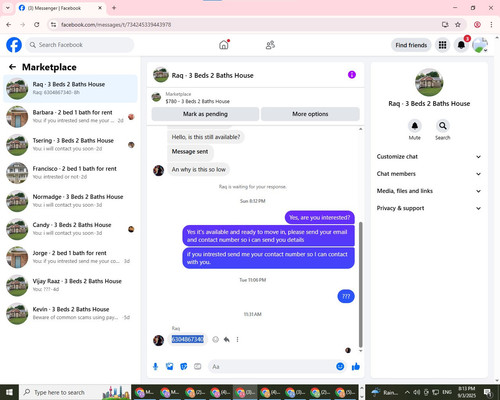Open the $780 - 3 Beds 2 Baths House listing

[197, 101]
